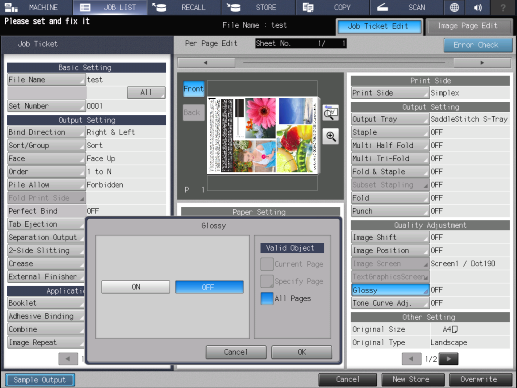Switch to Image Page Edit tab
Screen dimensions: 517x388
(468, 26)
